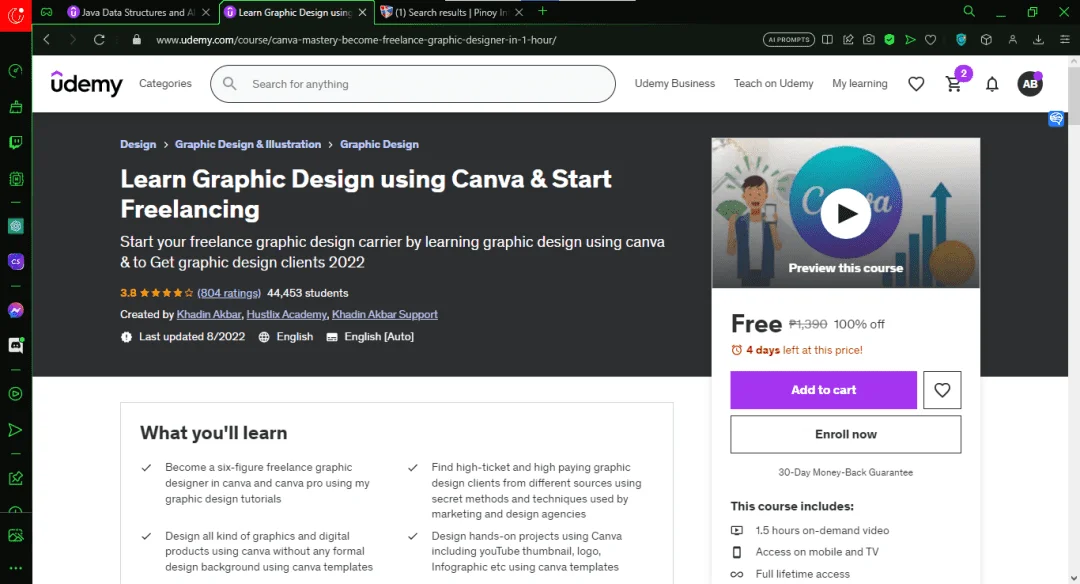Click the Search for anything field
Screen dimensions: 1080x584
point(413,84)
